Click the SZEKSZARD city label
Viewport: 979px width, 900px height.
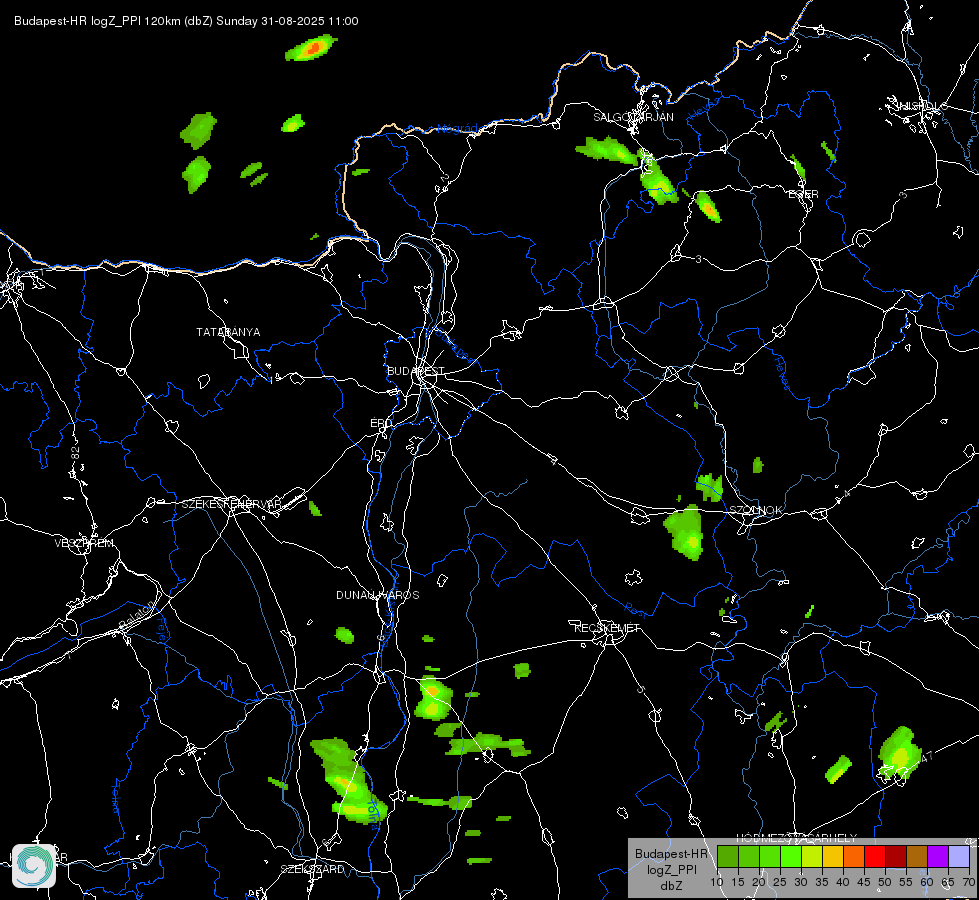pyautogui.click(x=312, y=869)
